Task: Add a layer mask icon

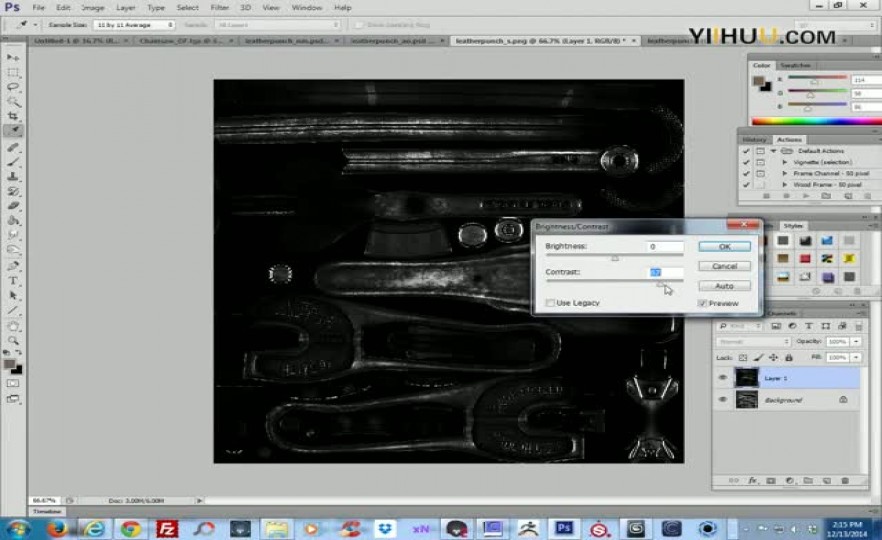Action: click(x=771, y=481)
